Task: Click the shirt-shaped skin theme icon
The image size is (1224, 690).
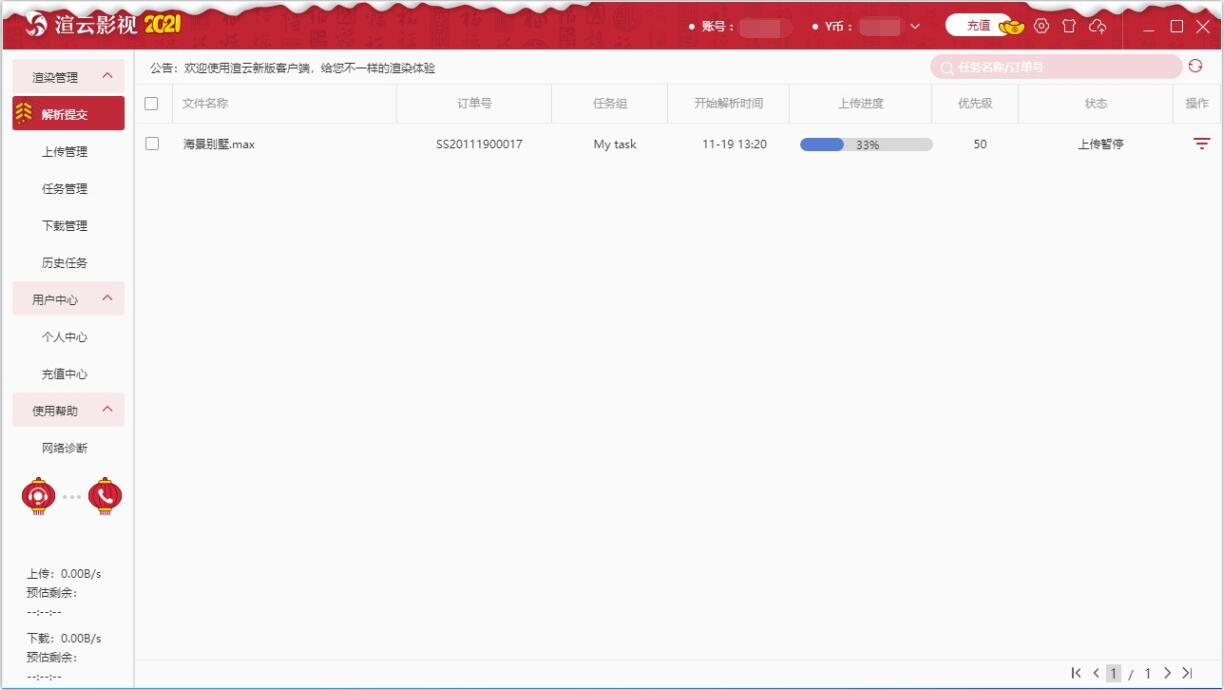Action: tap(1069, 26)
